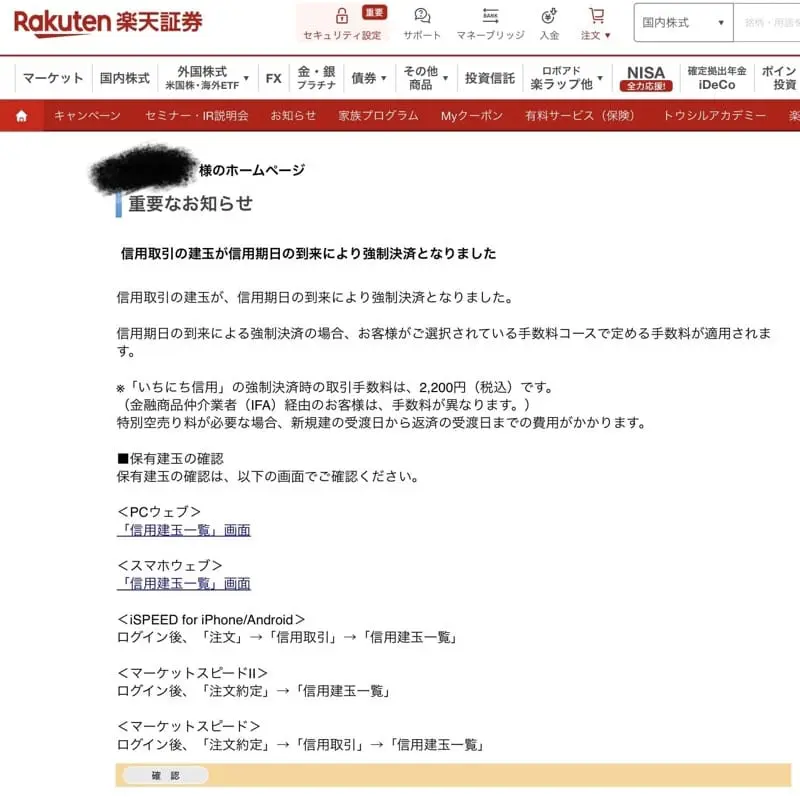Open the マーケット menu

[53, 78]
